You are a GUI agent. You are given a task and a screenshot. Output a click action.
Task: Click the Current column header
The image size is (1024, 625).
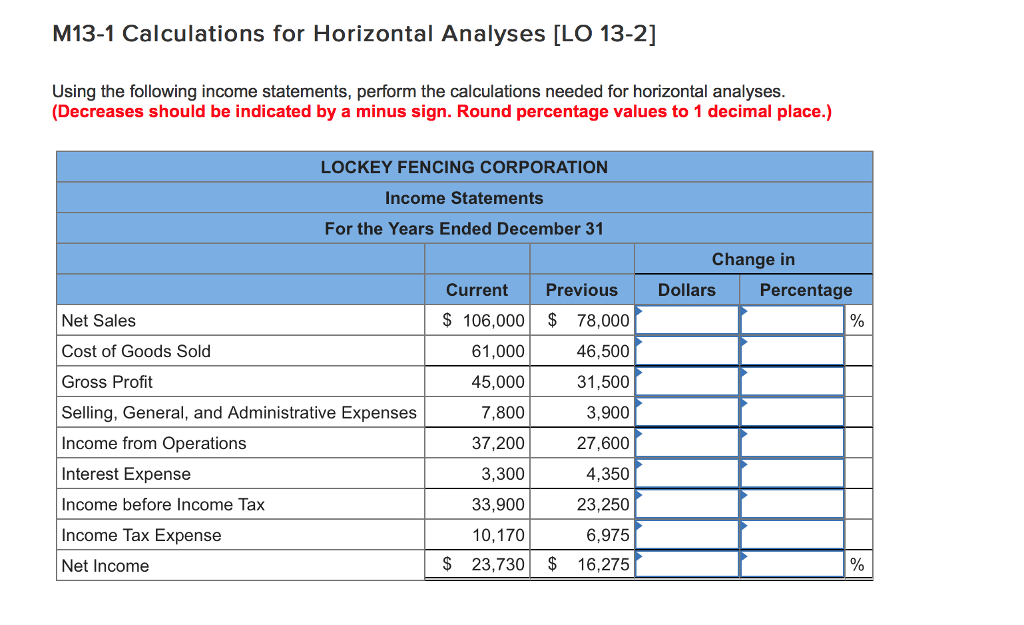pyautogui.click(x=477, y=290)
